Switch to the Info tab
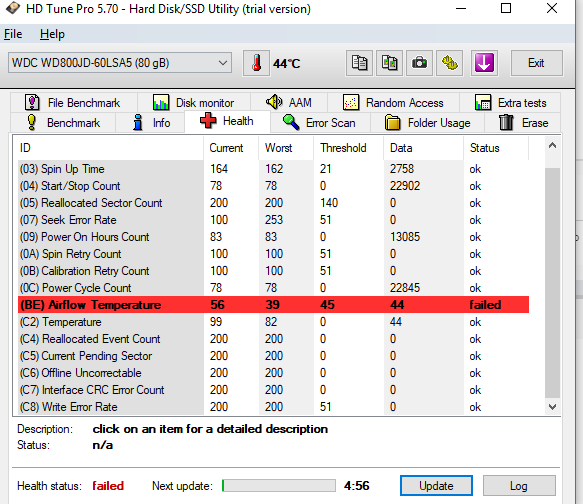 [x=150, y=123]
